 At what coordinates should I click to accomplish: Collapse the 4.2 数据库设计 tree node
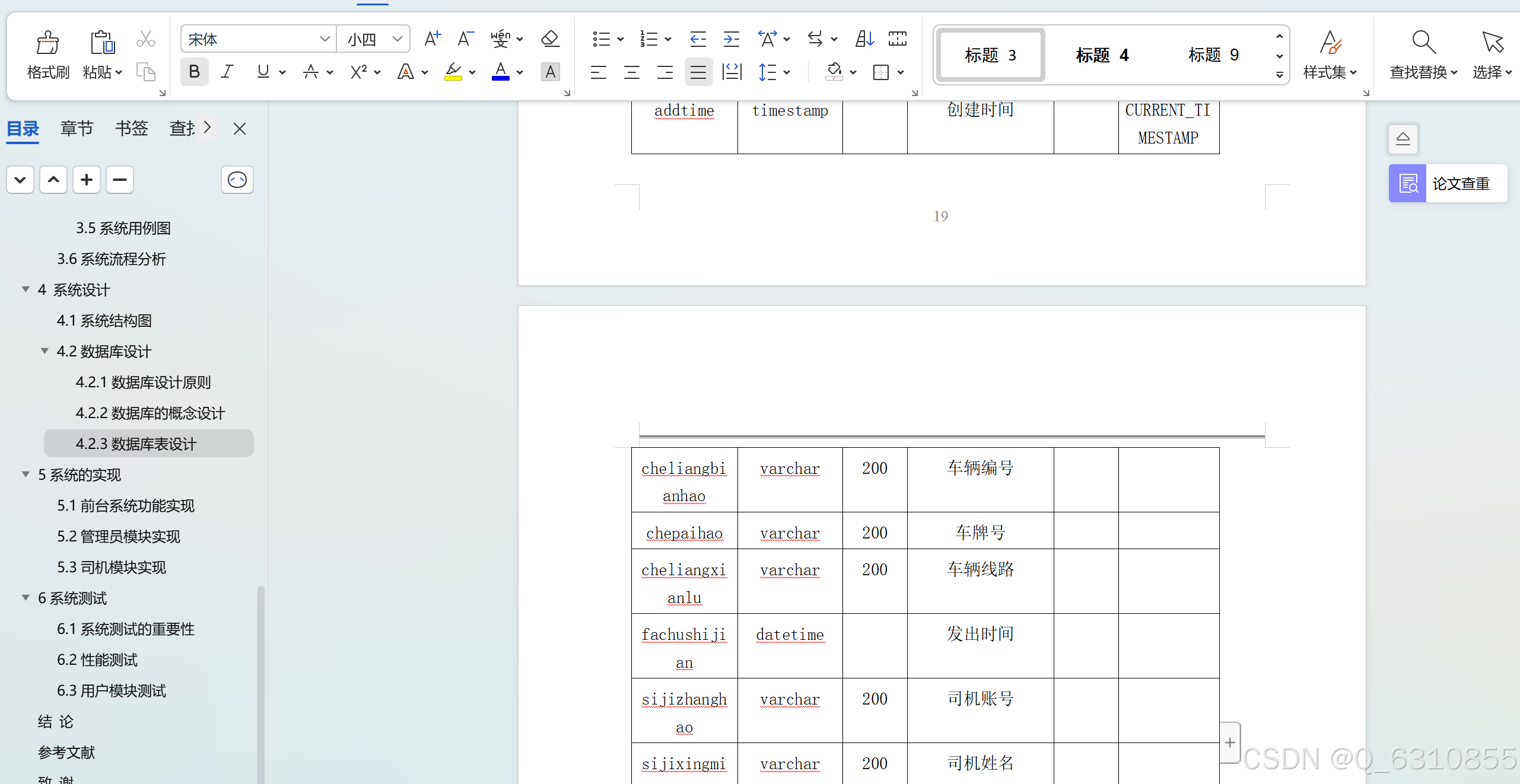click(x=44, y=351)
